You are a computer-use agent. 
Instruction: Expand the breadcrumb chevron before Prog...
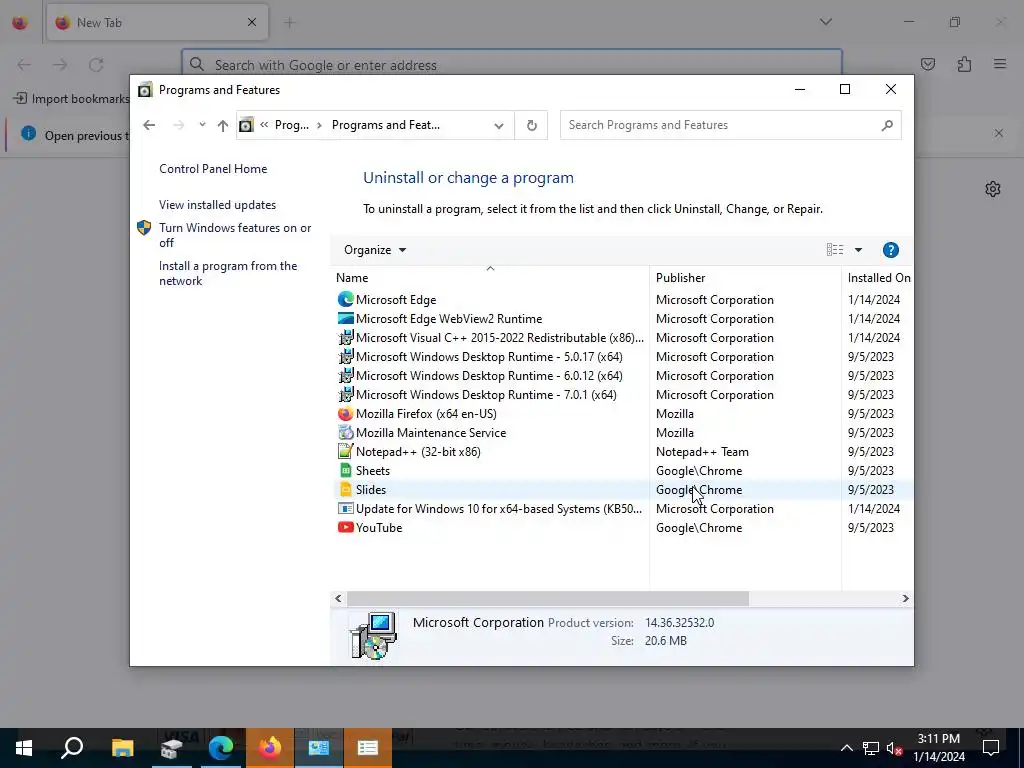click(264, 125)
